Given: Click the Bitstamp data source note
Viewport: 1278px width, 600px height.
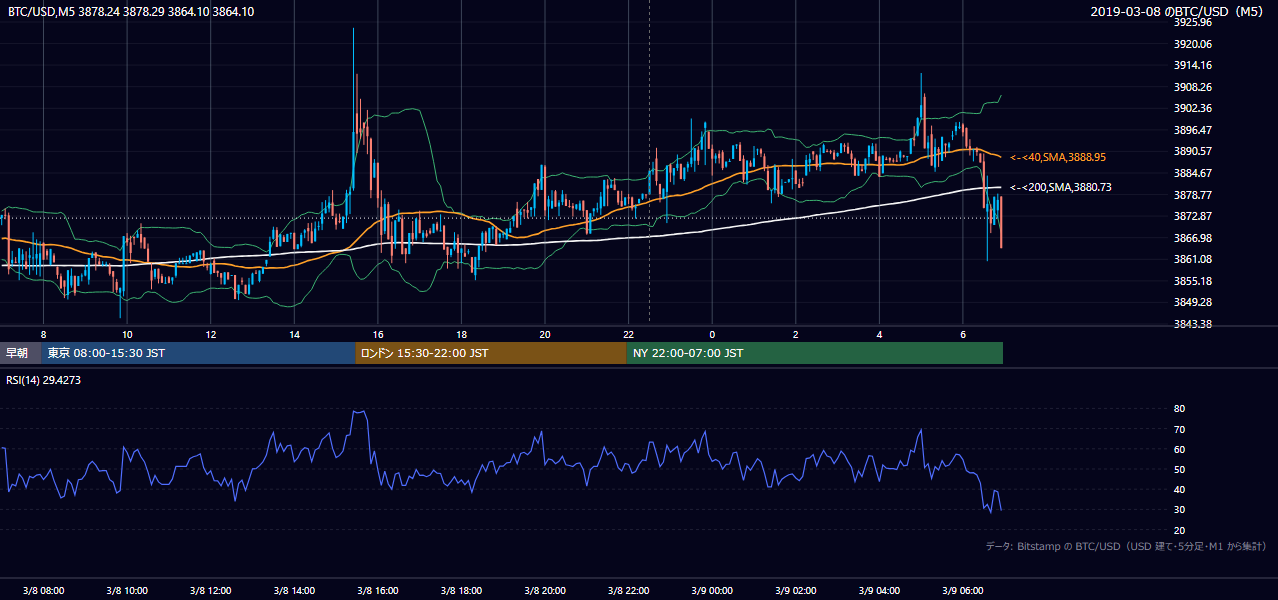Looking at the screenshot, I should click(1127, 546).
